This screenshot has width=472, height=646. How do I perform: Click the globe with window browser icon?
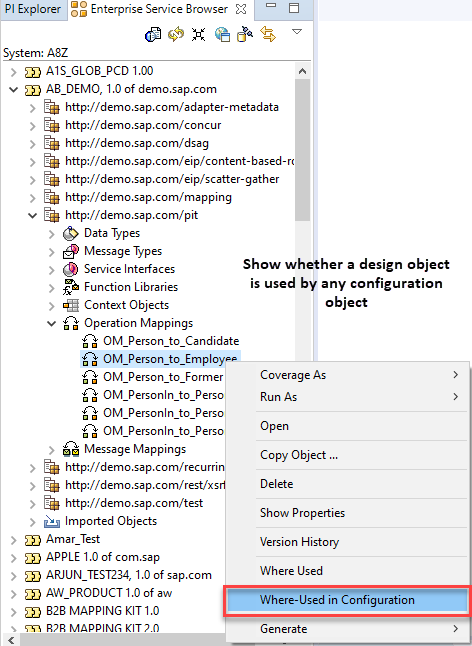(x=222, y=34)
